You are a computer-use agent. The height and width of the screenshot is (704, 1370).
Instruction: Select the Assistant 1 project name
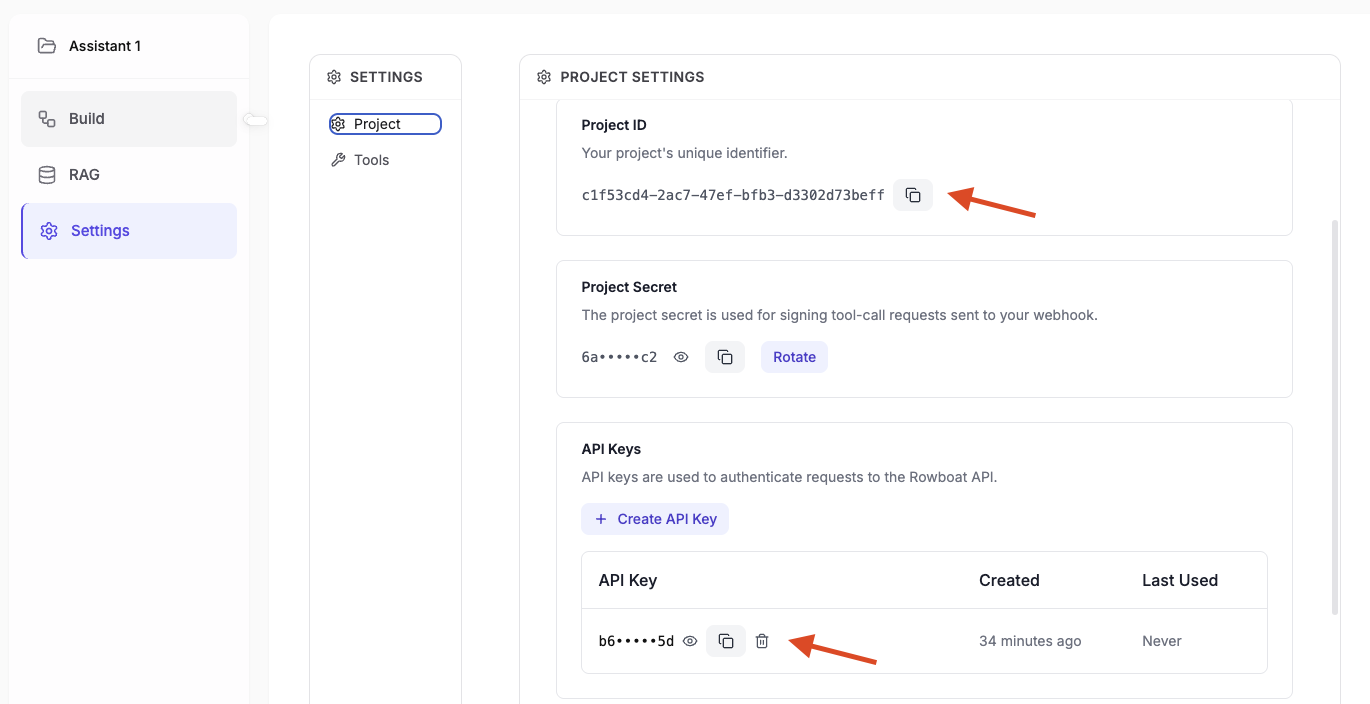(x=105, y=46)
